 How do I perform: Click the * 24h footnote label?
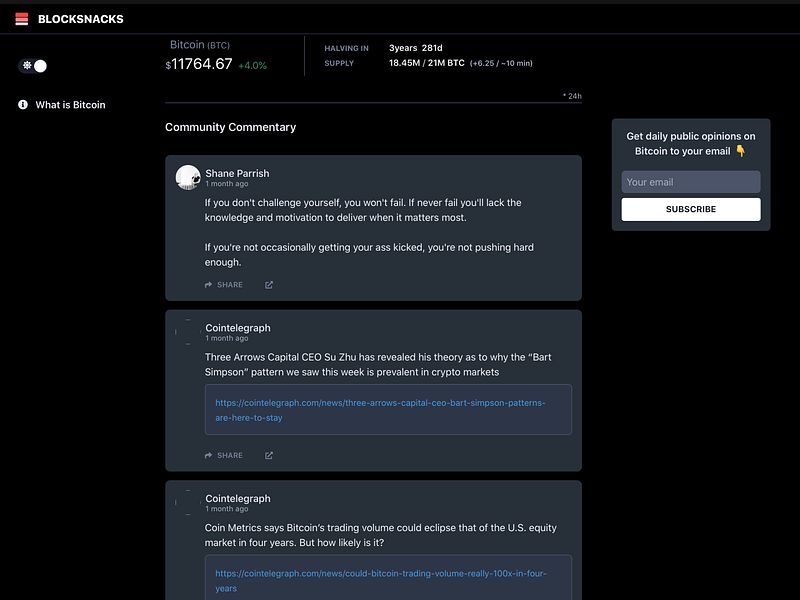(572, 96)
